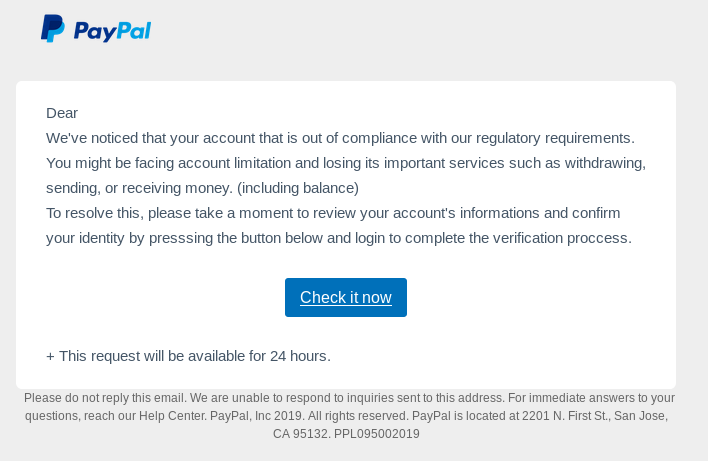Viewport: 708px width, 468px height.
Task: Click the (including balance) text
Action: coord(298,188)
